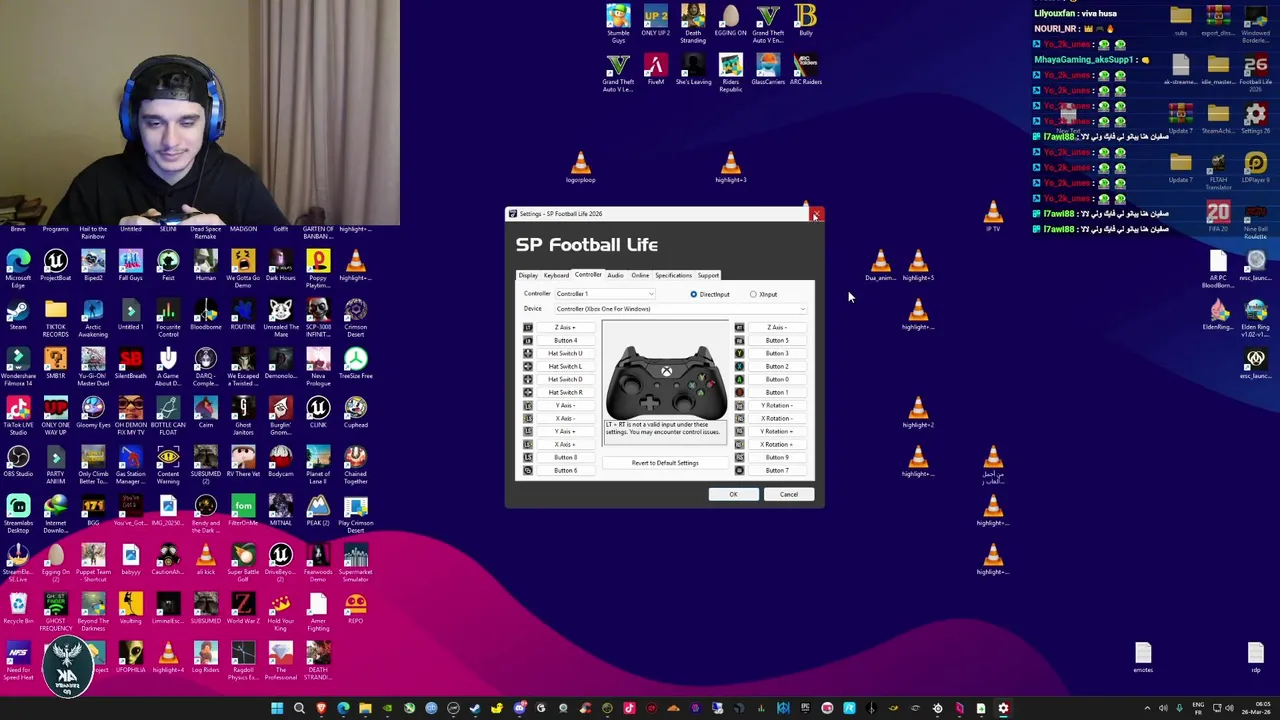Open the World War Z shortcut

pyautogui.click(x=243, y=609)
